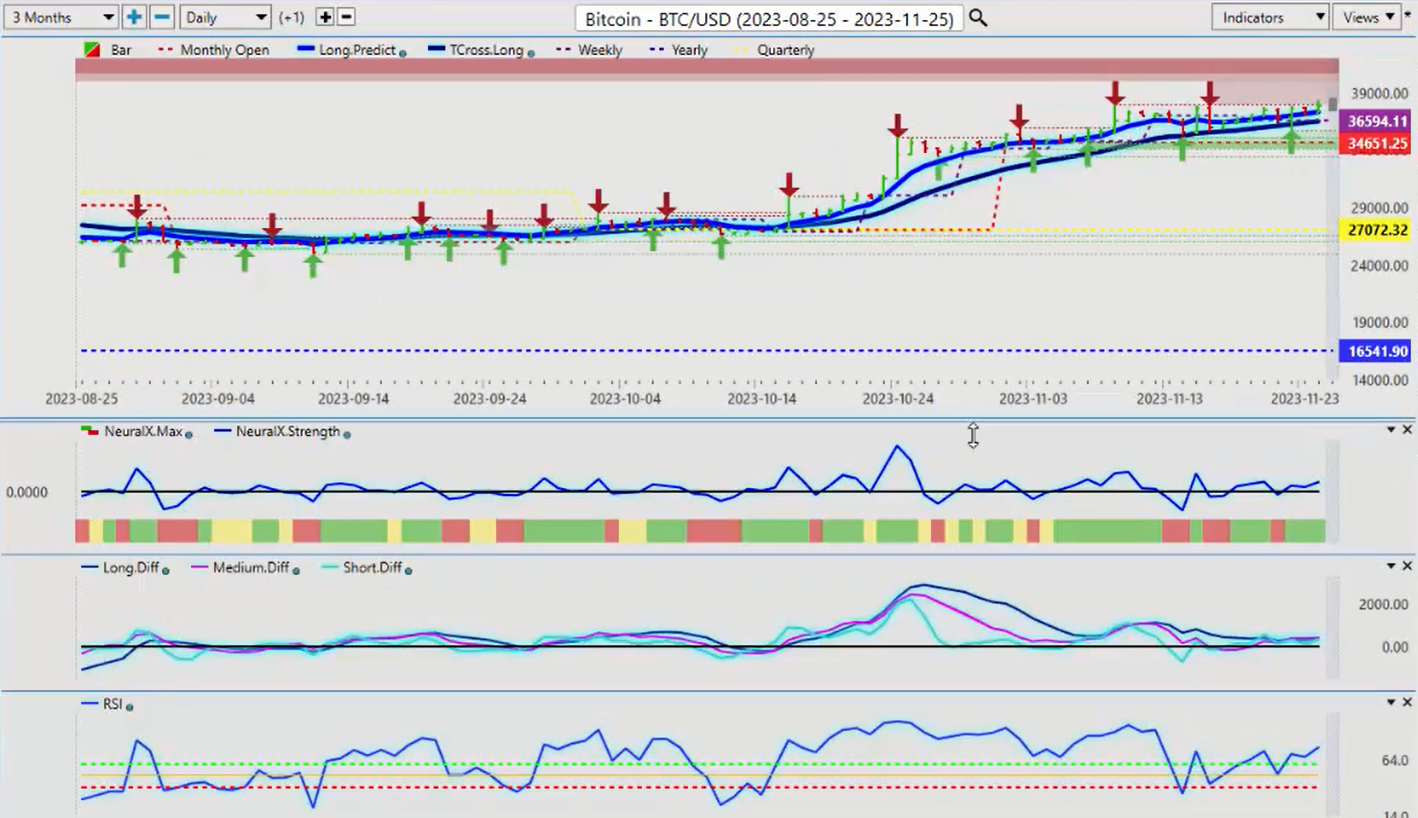Click the small gray price-axis scroll handle
1418x818 pixels.
pos(1333,103)
